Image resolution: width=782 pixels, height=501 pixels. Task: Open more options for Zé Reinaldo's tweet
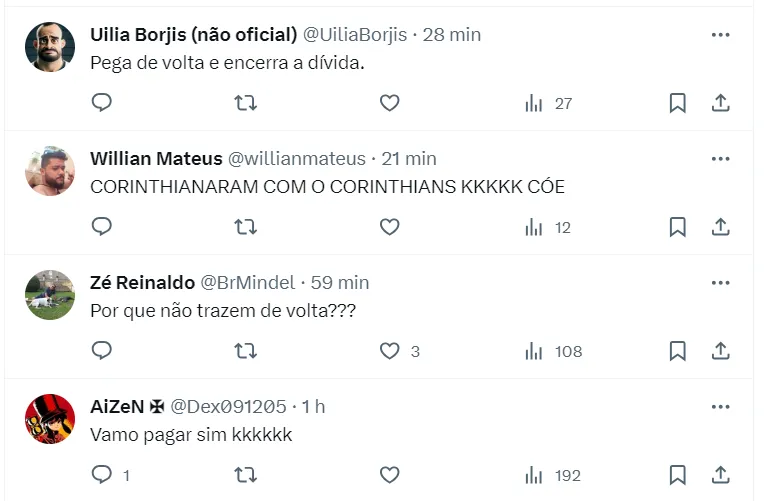(720, 283)
